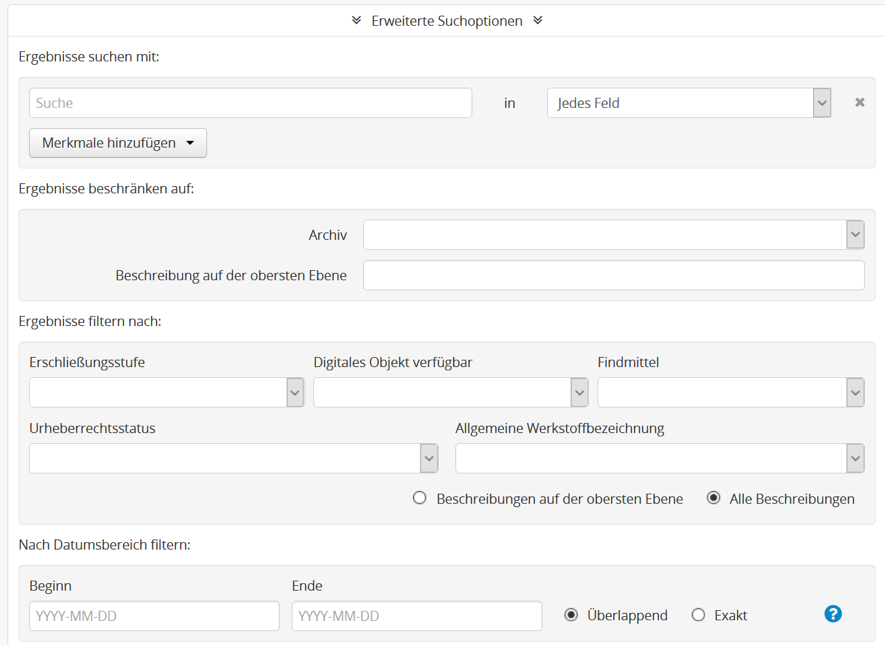Click double chevron left of Erweiterte Suchoptionen
Image resolution: width=885 pixels, height=645 pixels.
point(356,20)
